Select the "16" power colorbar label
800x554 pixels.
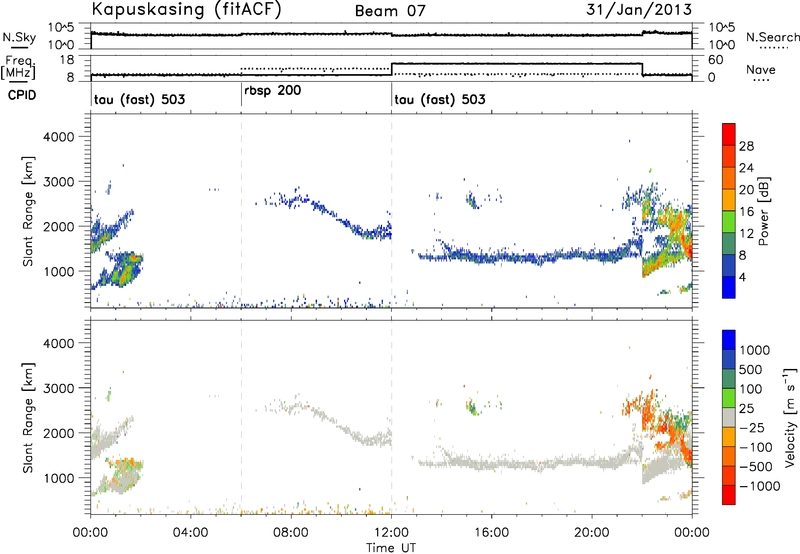tap(746, 212)
